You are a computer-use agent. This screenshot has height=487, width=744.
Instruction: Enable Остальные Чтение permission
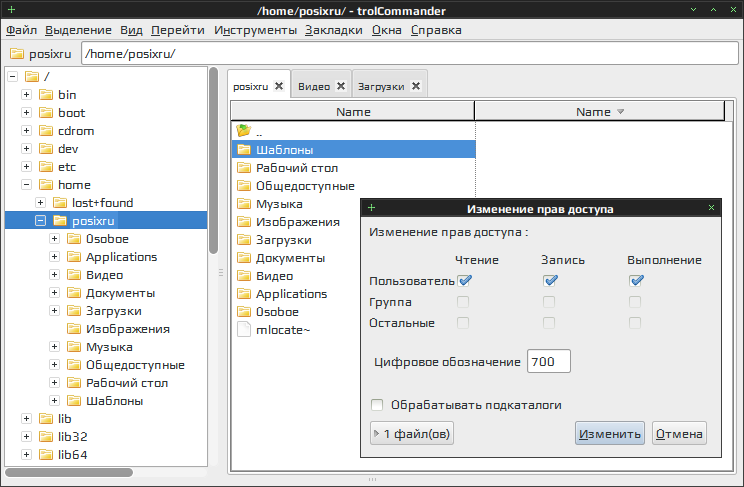click(463, 323)
